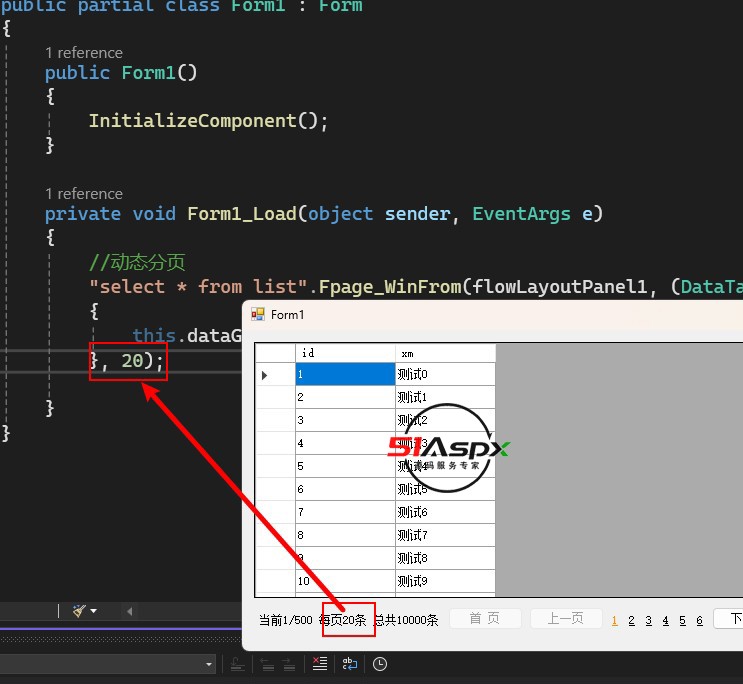Viewport: 743px width, 684px height.
Task: Select the 测试8 cell
Action: click(x=445, y=558)
